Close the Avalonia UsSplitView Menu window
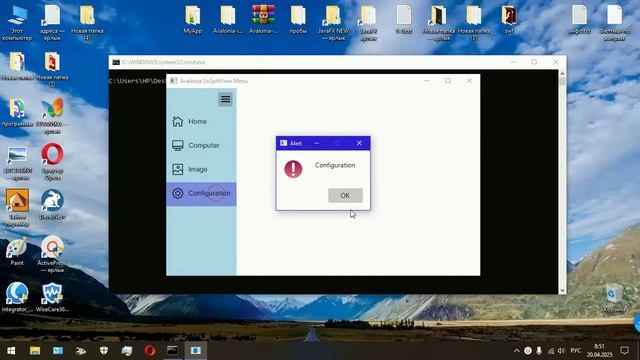The height and width of the screenshot is (360, 640). [469, 81]
